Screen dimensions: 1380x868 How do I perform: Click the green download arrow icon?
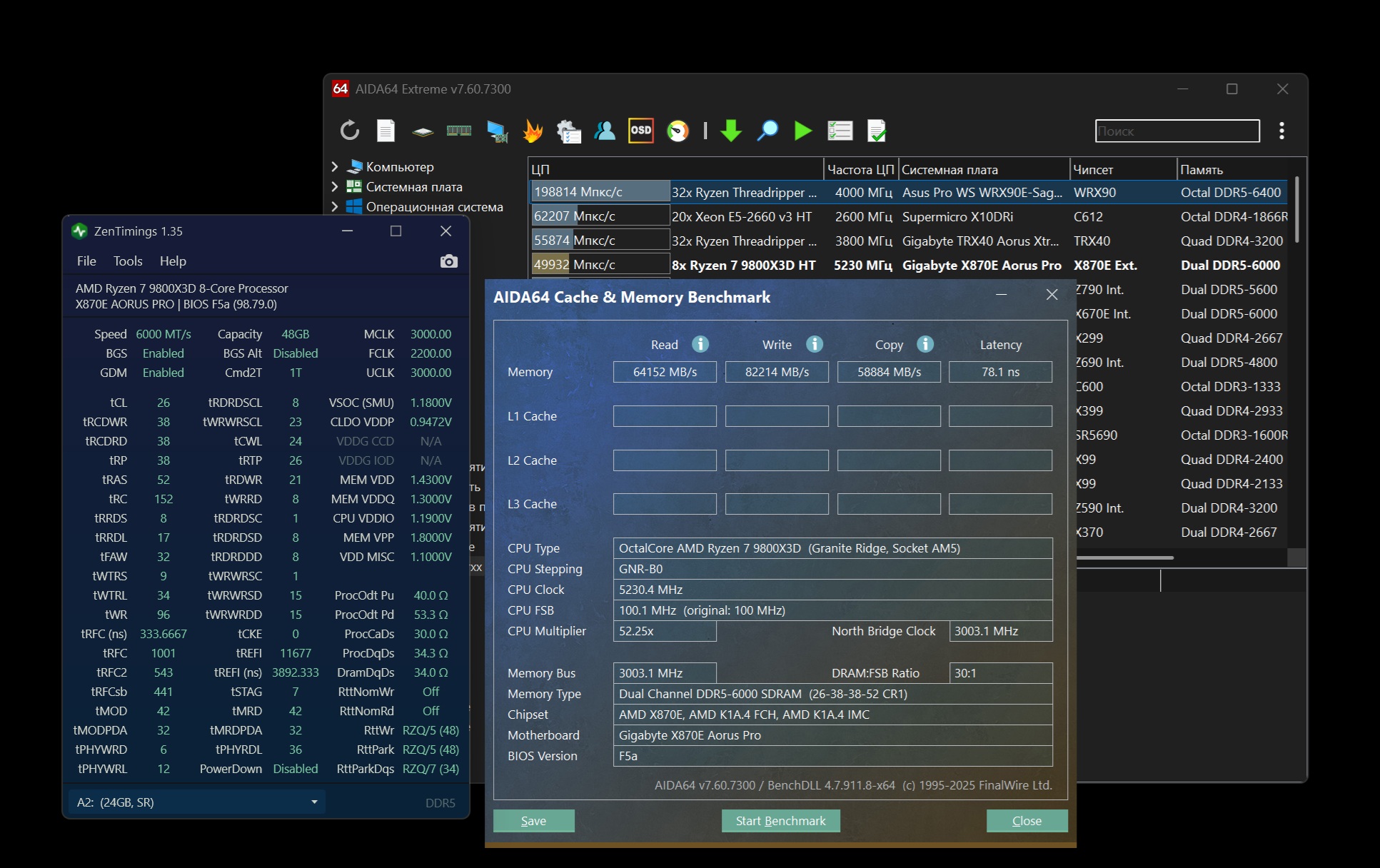click(x=730, y=131)
